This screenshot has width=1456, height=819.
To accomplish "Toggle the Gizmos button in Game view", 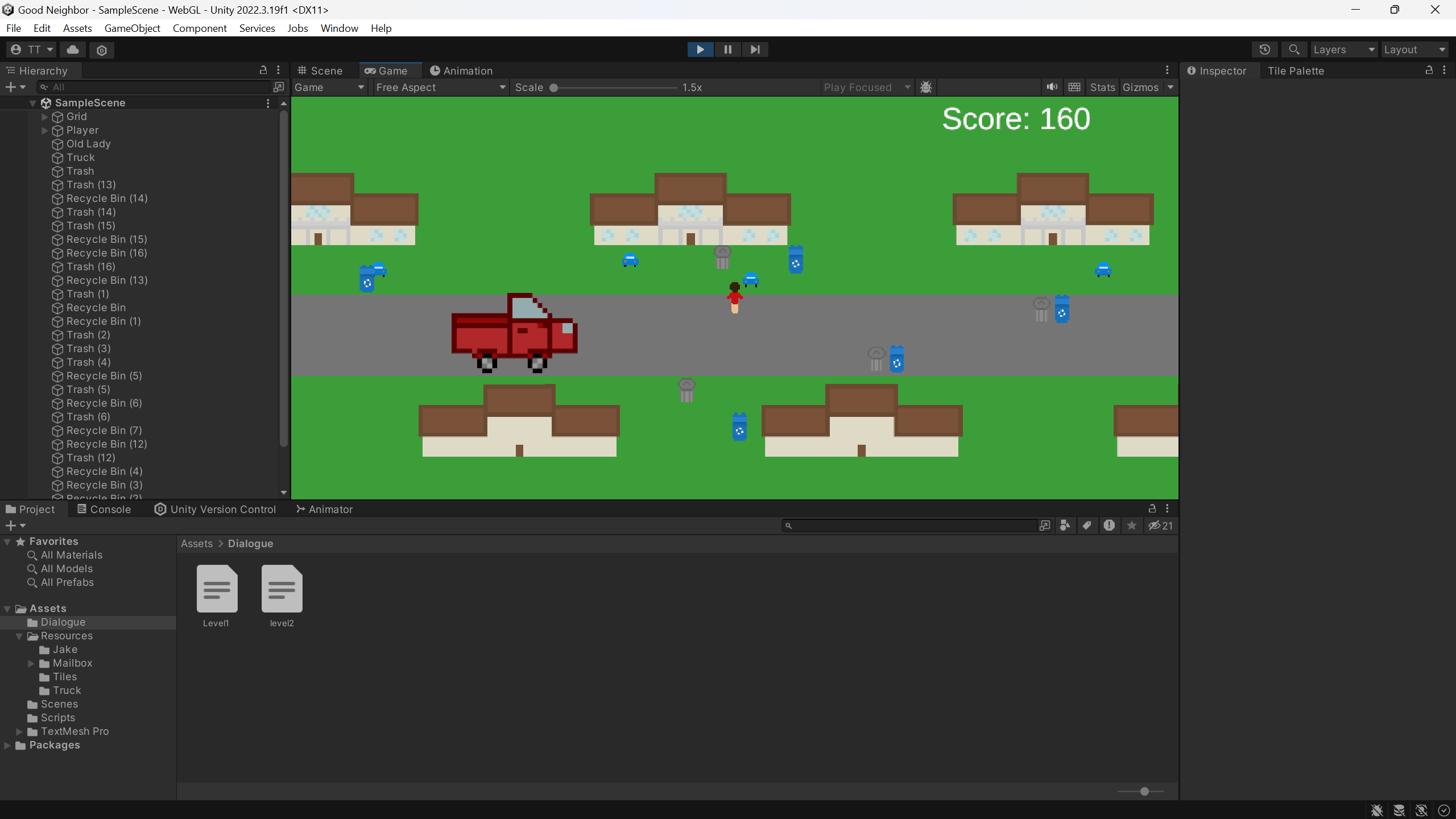I will [x=1140, y=87].
